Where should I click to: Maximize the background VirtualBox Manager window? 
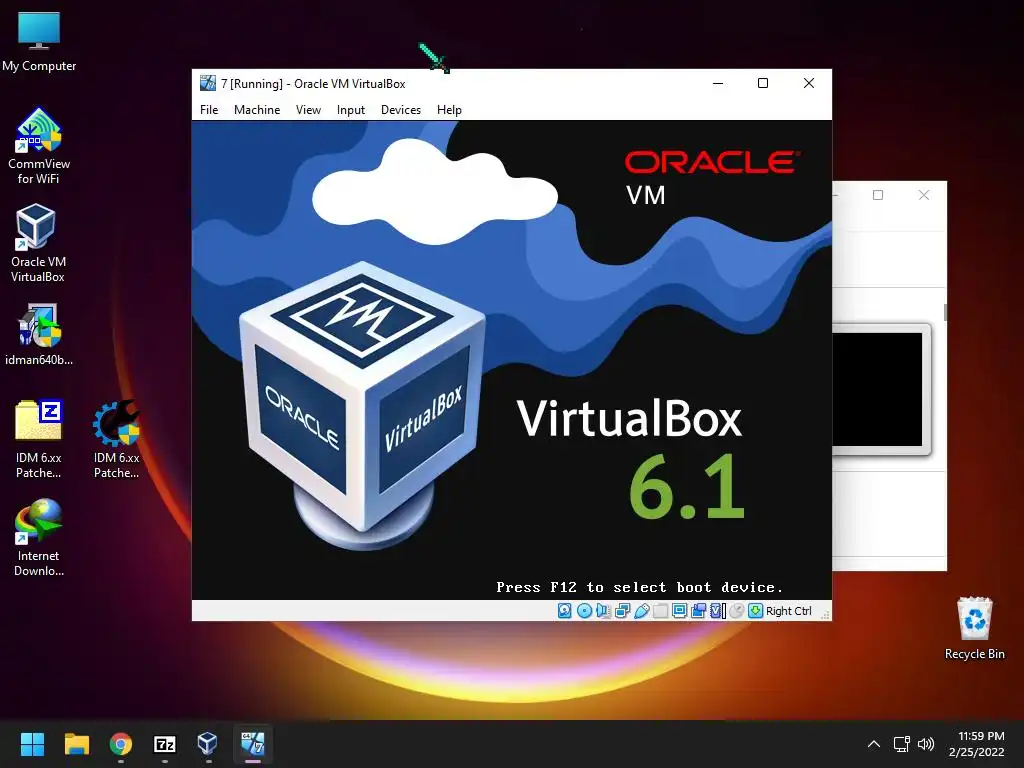pos(878,195)
